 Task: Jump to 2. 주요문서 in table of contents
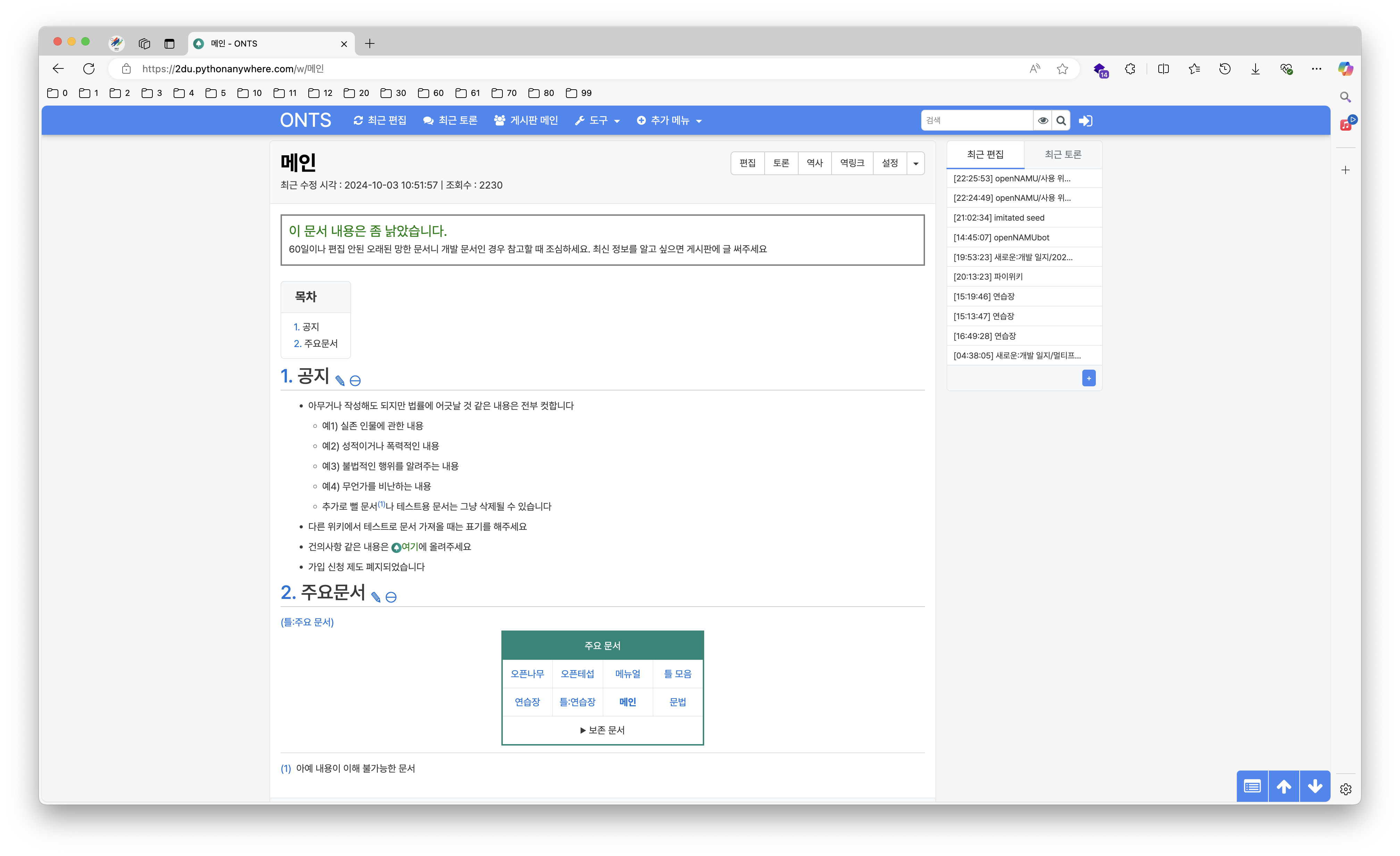click(x=315, y=343)
